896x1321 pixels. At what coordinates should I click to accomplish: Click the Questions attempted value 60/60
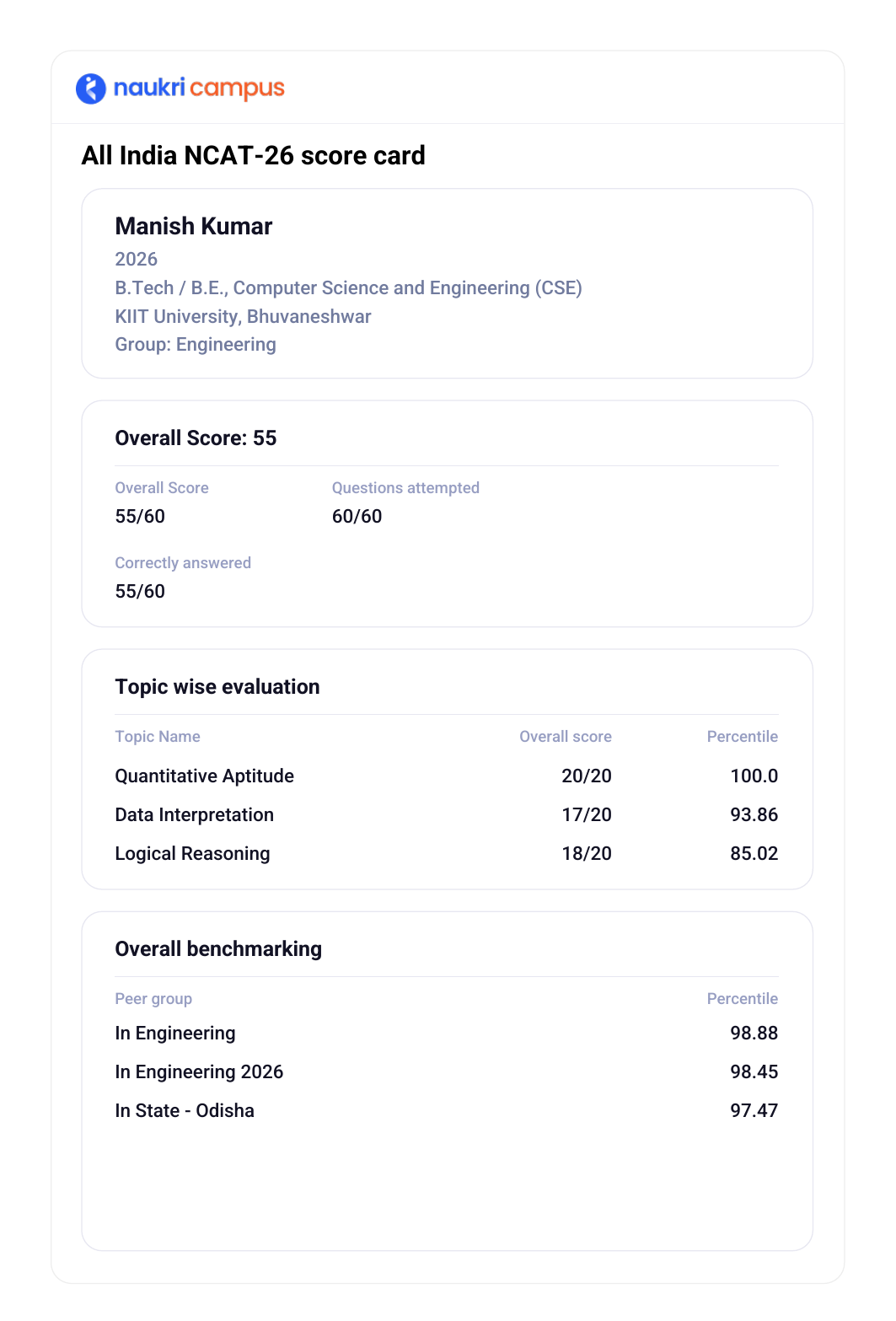pos(357,516)
